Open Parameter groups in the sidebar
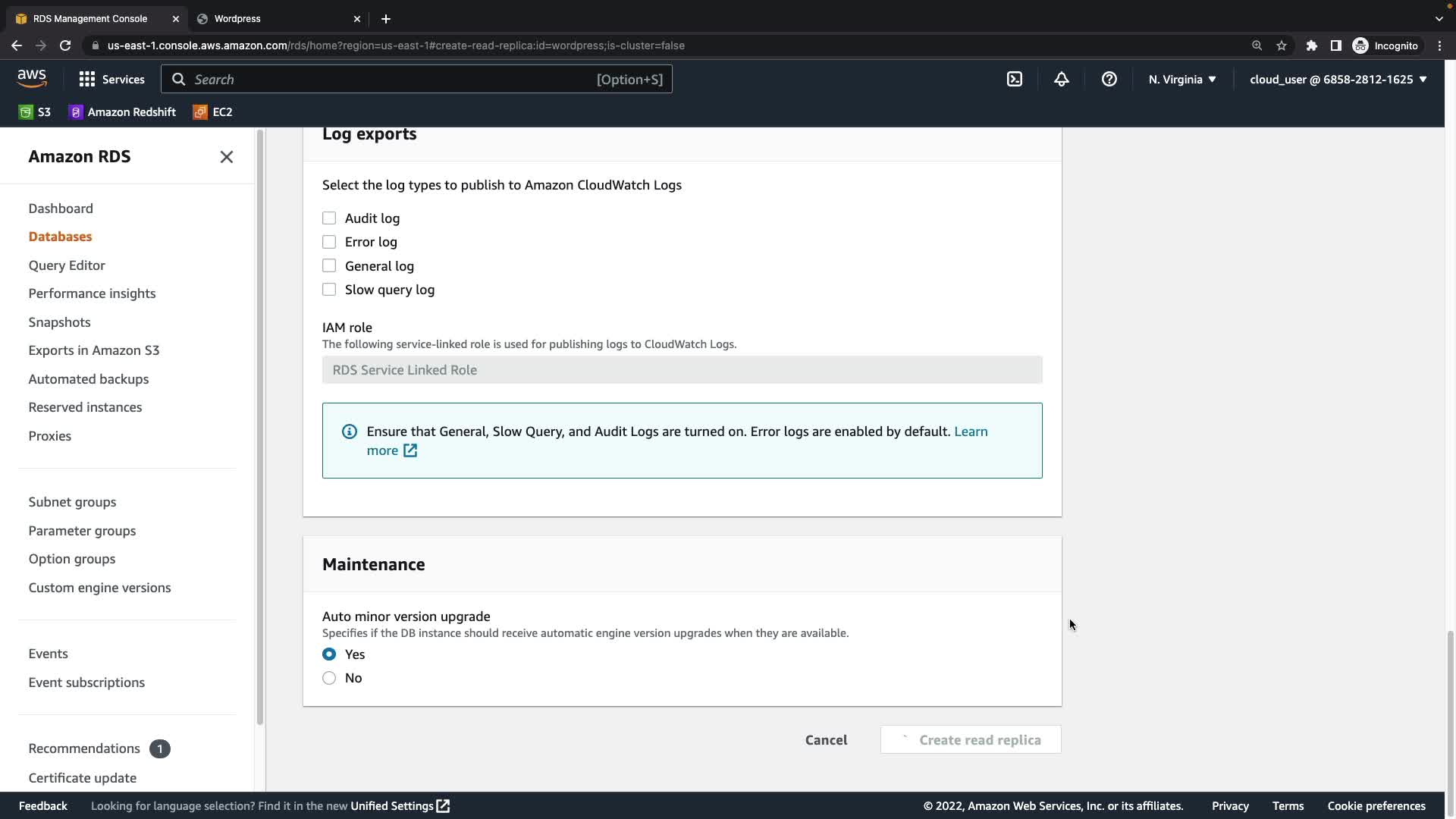The width and height of the screenshot is (1456, 819). 82,531
